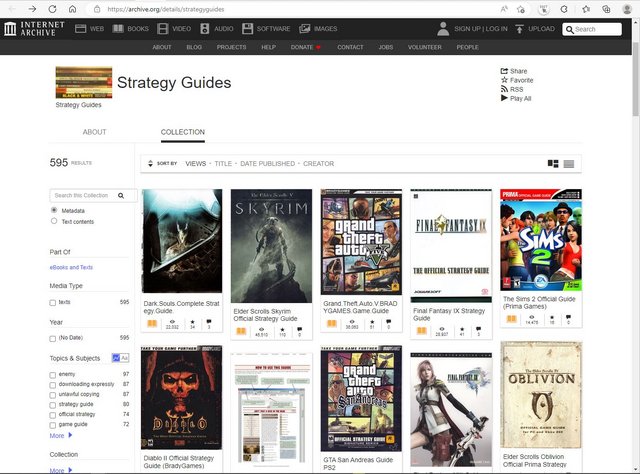
Task: Check the official strategy topic checkbox
Action: (53, 415)
